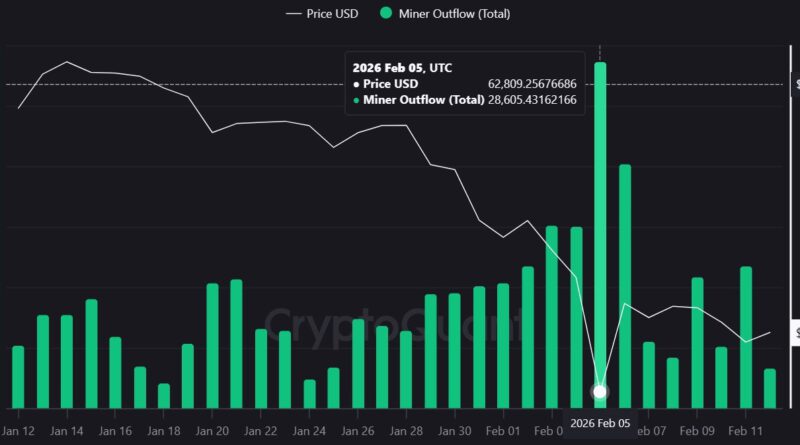Click the Jan 26 x-axis date label

358,430
